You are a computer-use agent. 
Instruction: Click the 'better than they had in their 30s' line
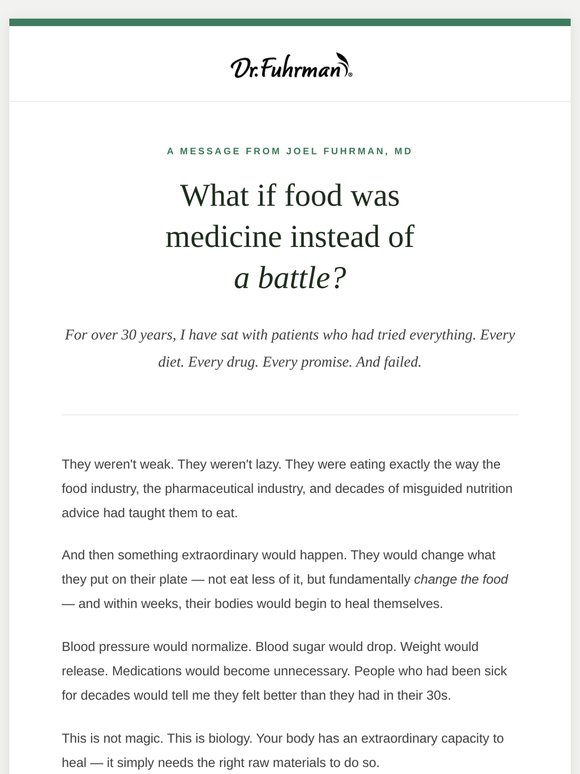click(256, 696)
